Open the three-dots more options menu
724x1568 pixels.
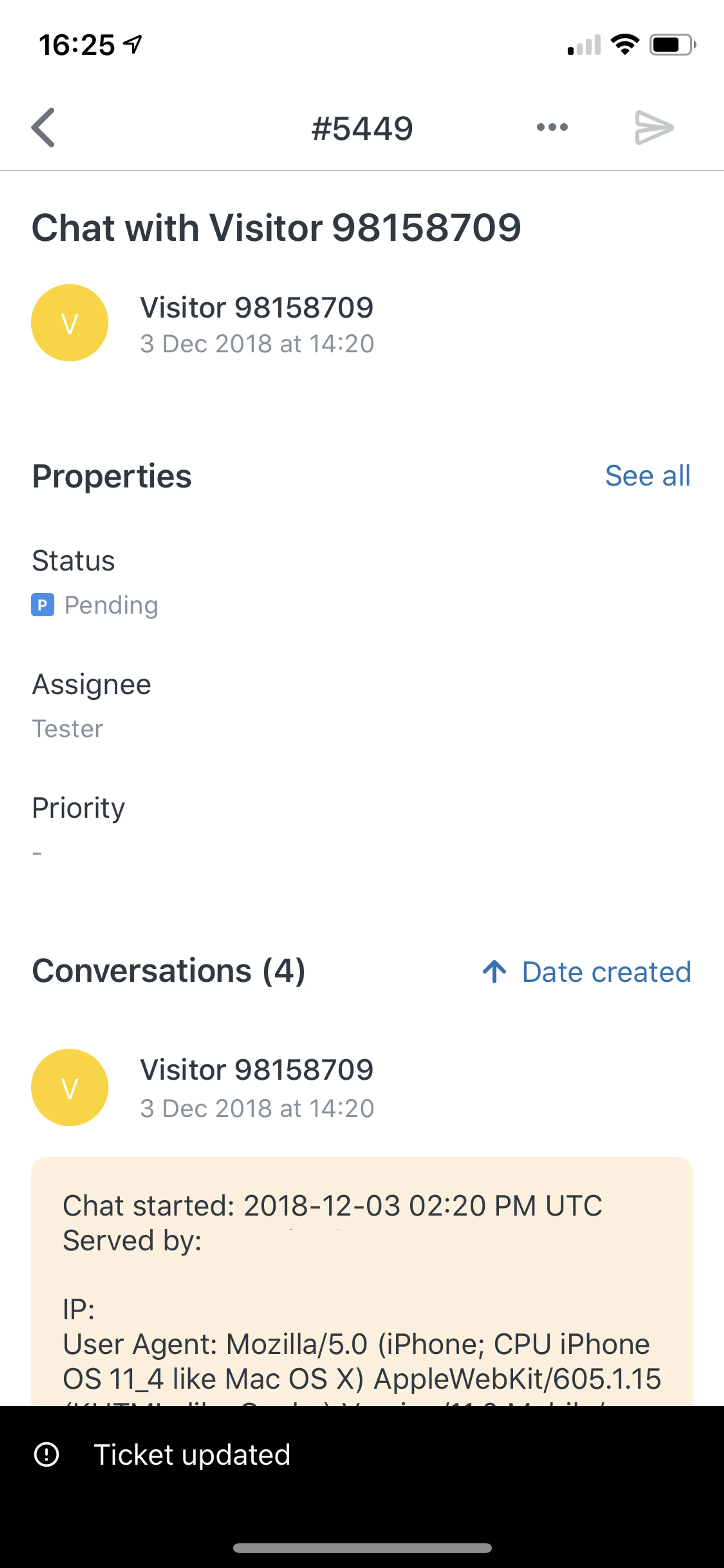552,127
